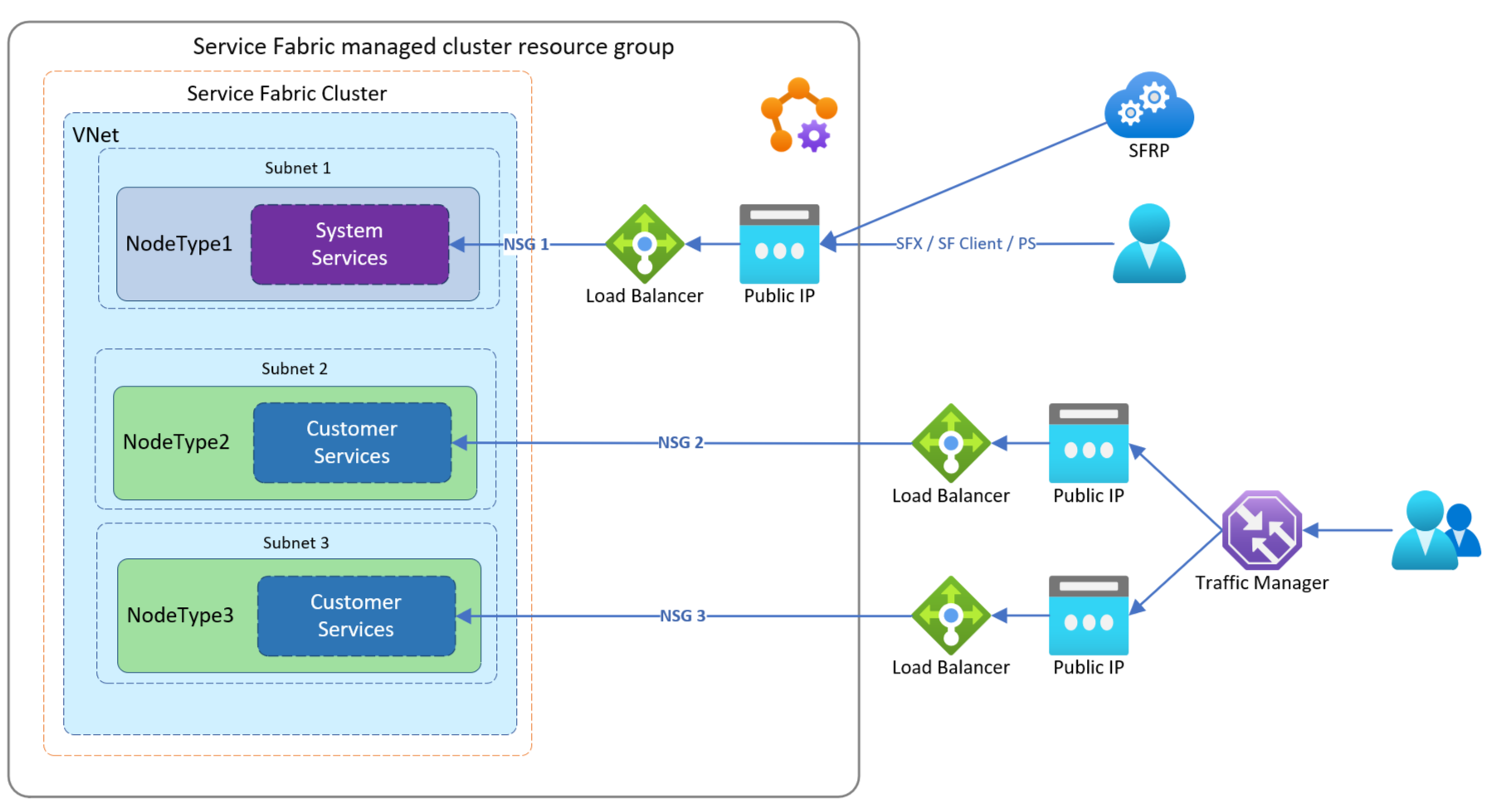The width and height of the screenshot is (1496, 812).
Task: Click the Service Fabric Cluster title text
Action: click(286, 94)
